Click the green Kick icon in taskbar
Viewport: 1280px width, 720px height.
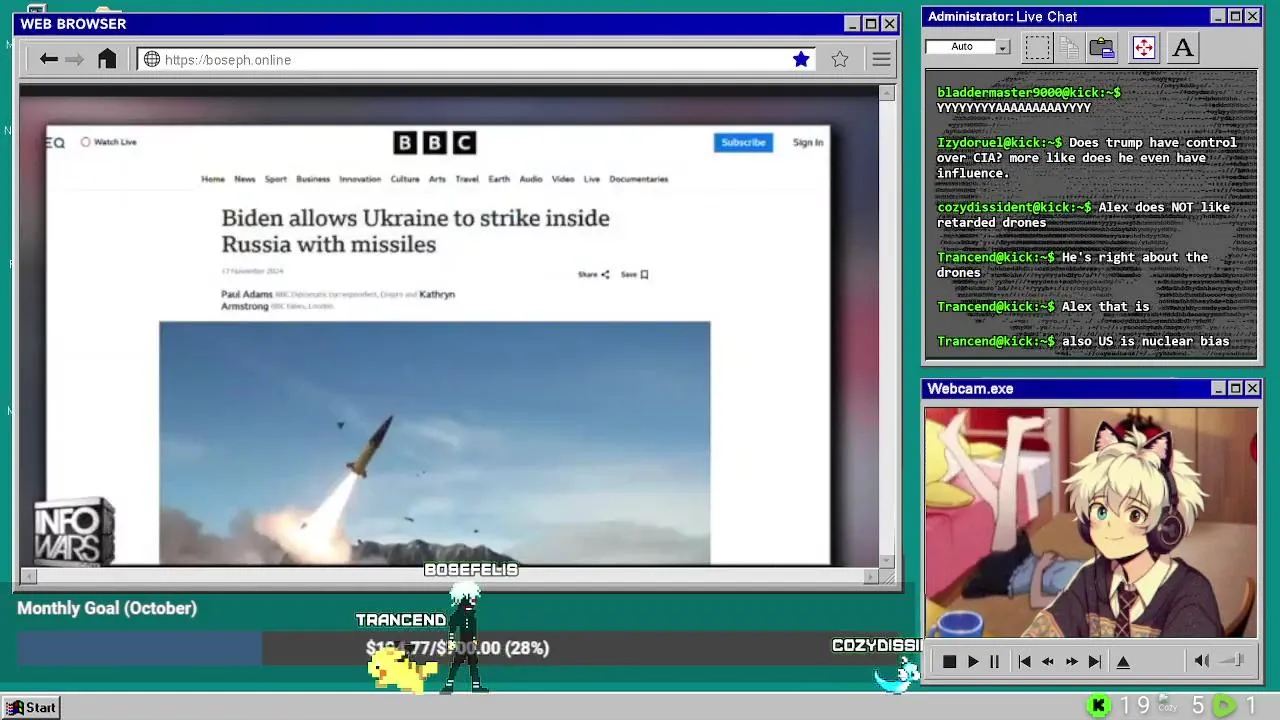coord(1098,707)
